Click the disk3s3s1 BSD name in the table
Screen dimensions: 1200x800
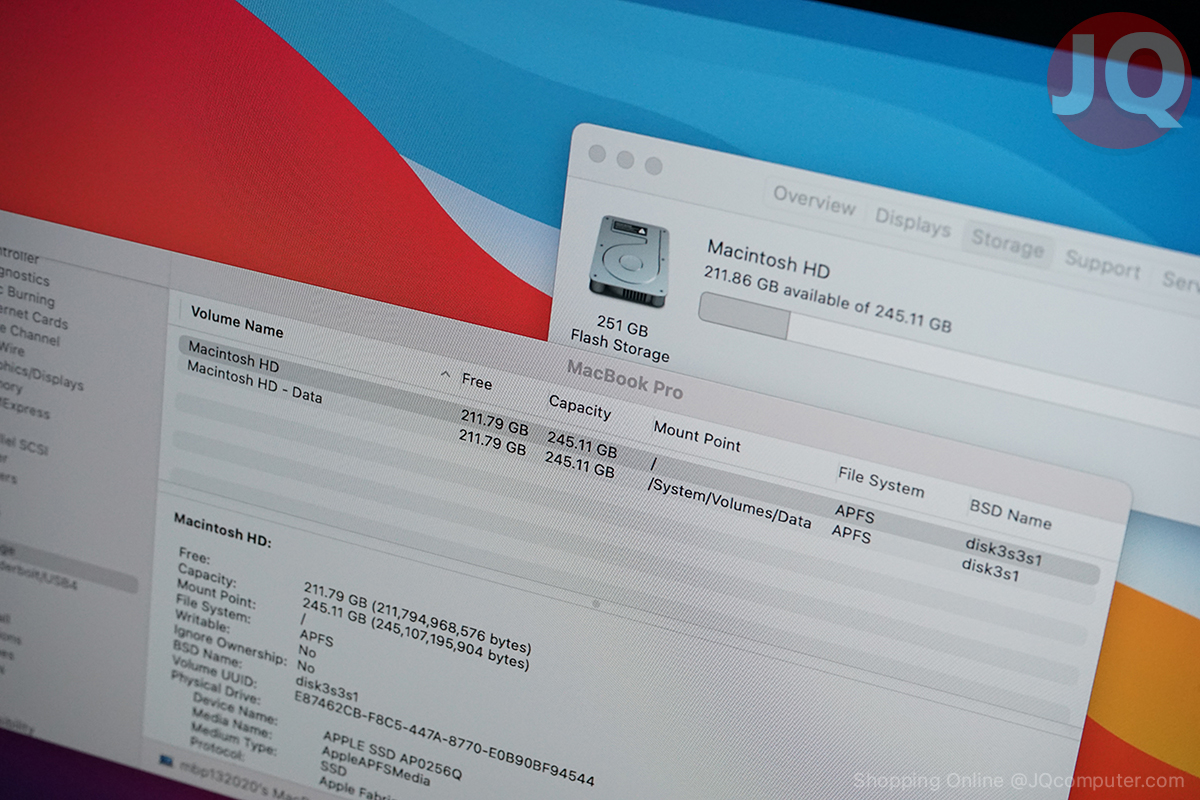1003,552
